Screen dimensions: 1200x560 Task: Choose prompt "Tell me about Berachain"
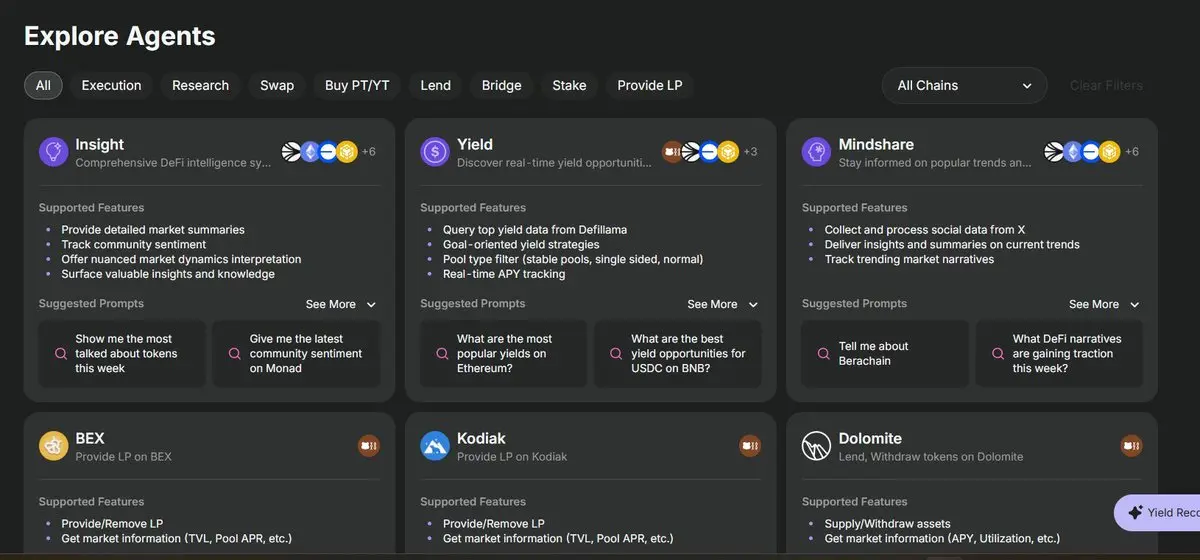tap(885, 354)
